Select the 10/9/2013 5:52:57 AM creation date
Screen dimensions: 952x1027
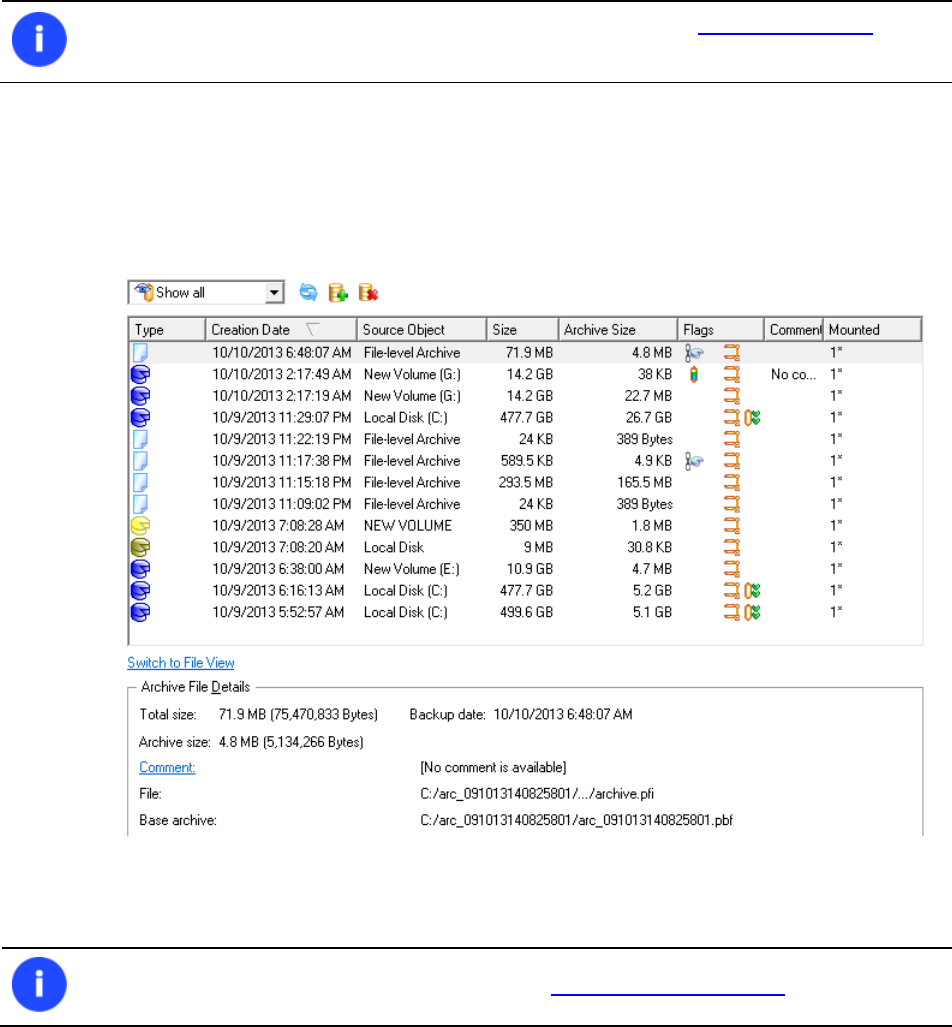pyautogui.click(x=278, y=612)
